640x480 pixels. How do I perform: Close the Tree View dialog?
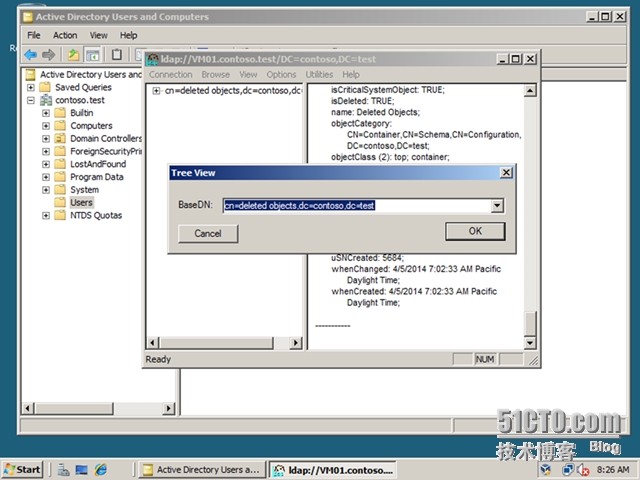pos(506,173)
